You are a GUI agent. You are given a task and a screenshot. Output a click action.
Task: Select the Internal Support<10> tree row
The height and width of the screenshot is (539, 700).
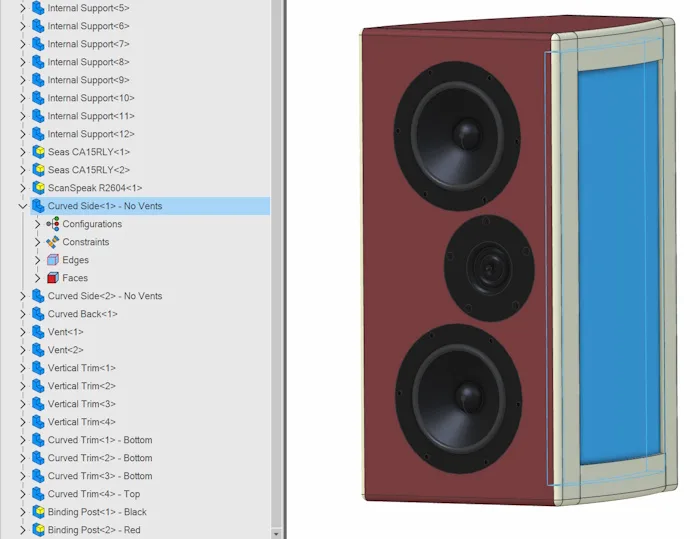pos(91,98)
